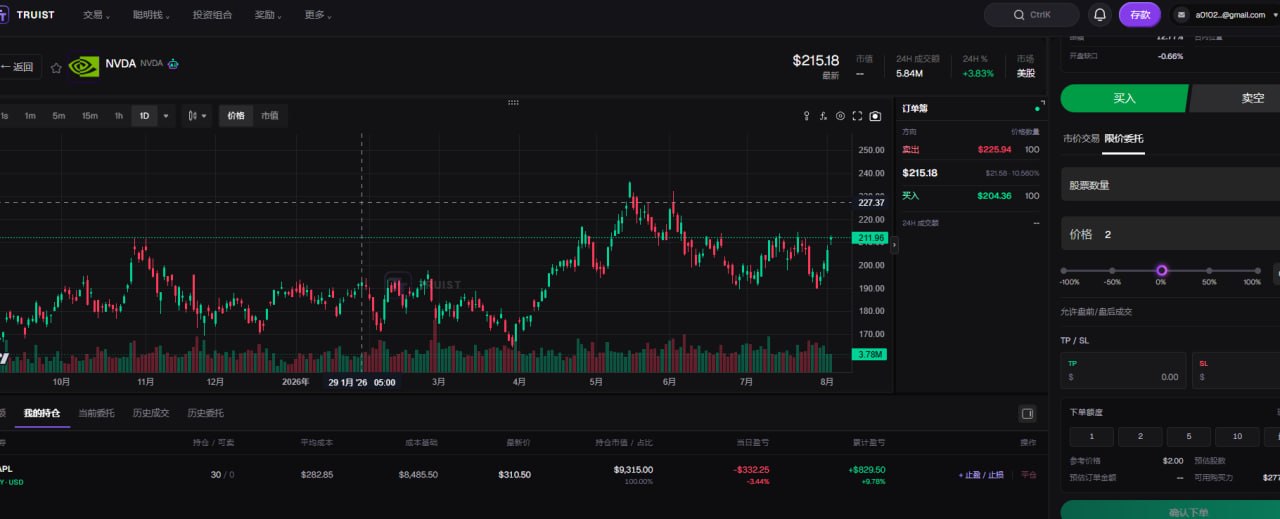Click the drag handle dots above chart

[513, 102]
